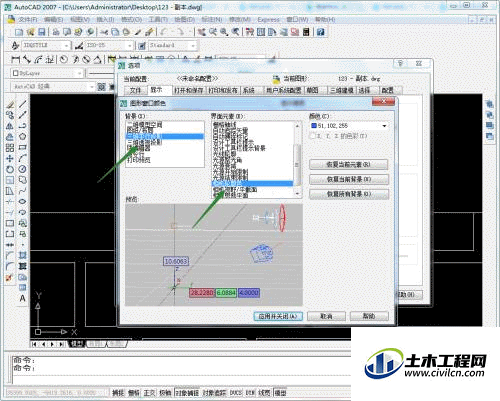Click the top draw order icon on right toolbar
The height and width of the screenshot is (401, 500).
click(x=489, y=105)
